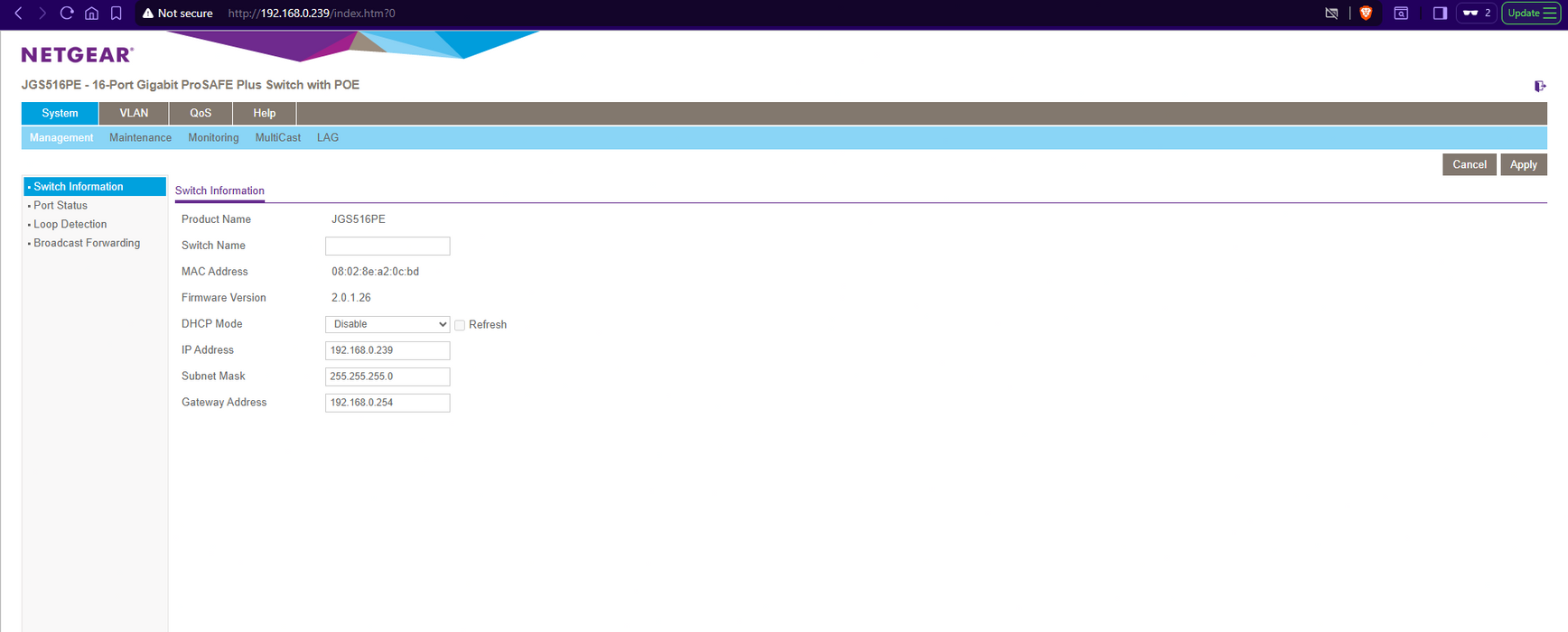Click the DHCP Mode label
This screenshot has height=632, width=1568.
pyautogui.click(x=212, y=324)
